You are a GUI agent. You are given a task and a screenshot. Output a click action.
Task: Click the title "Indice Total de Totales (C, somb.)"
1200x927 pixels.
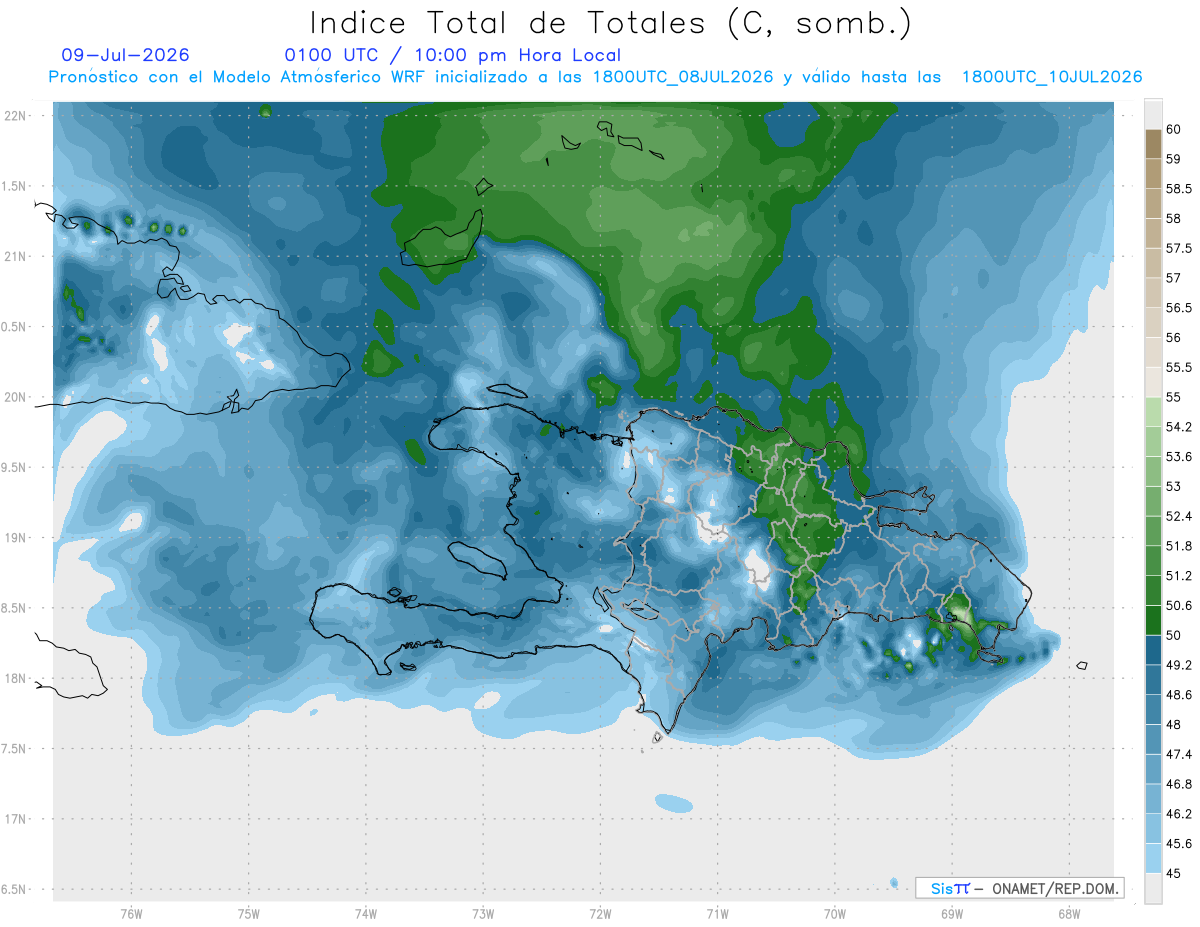611,23
